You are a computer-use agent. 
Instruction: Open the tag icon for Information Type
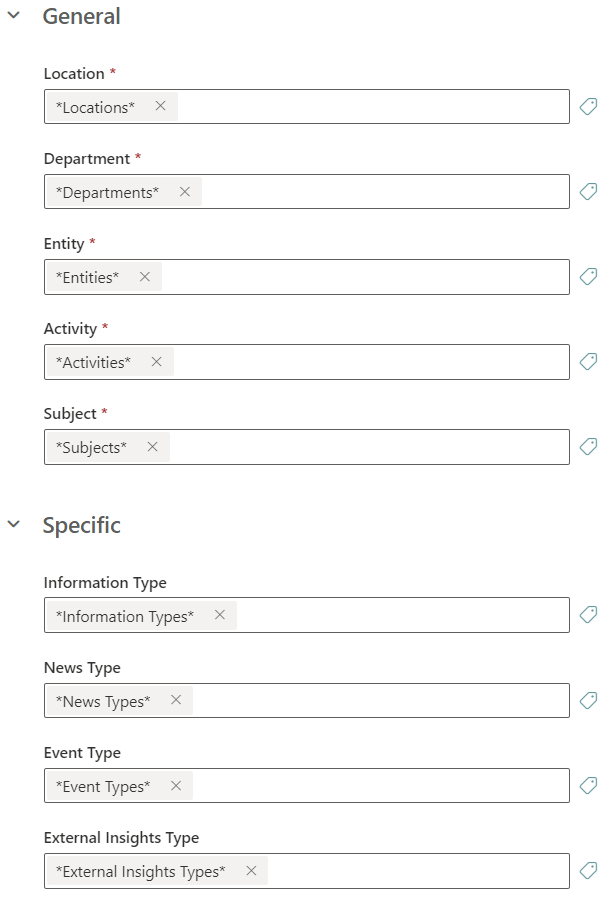[x=588, y=614]
